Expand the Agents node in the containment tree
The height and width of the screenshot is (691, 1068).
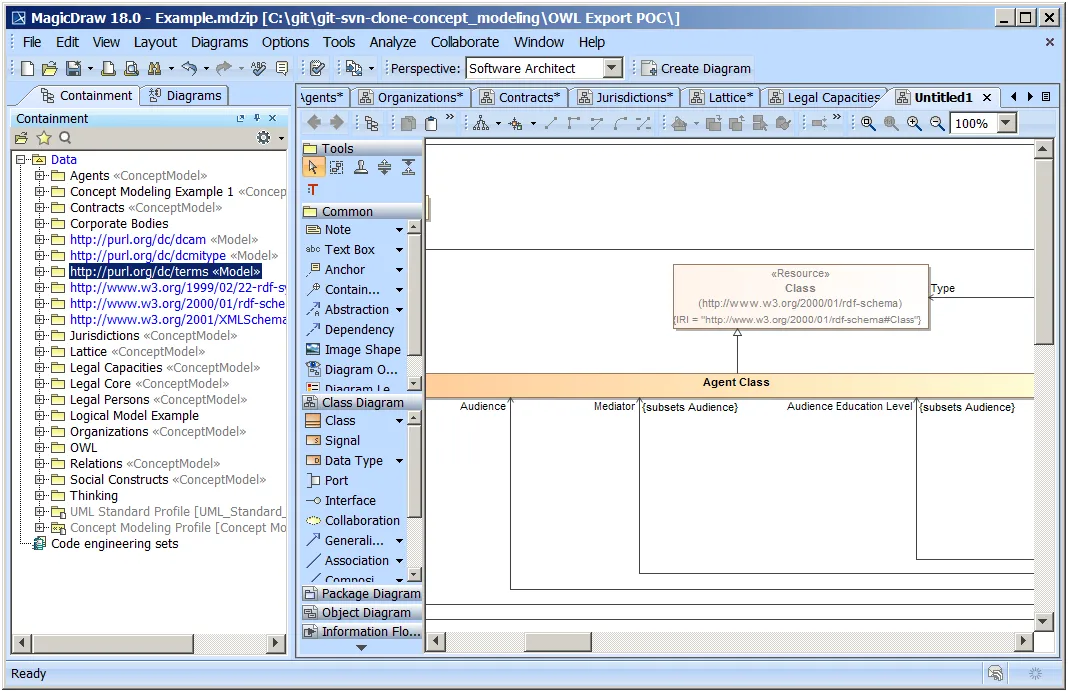[x=41, y=176]
